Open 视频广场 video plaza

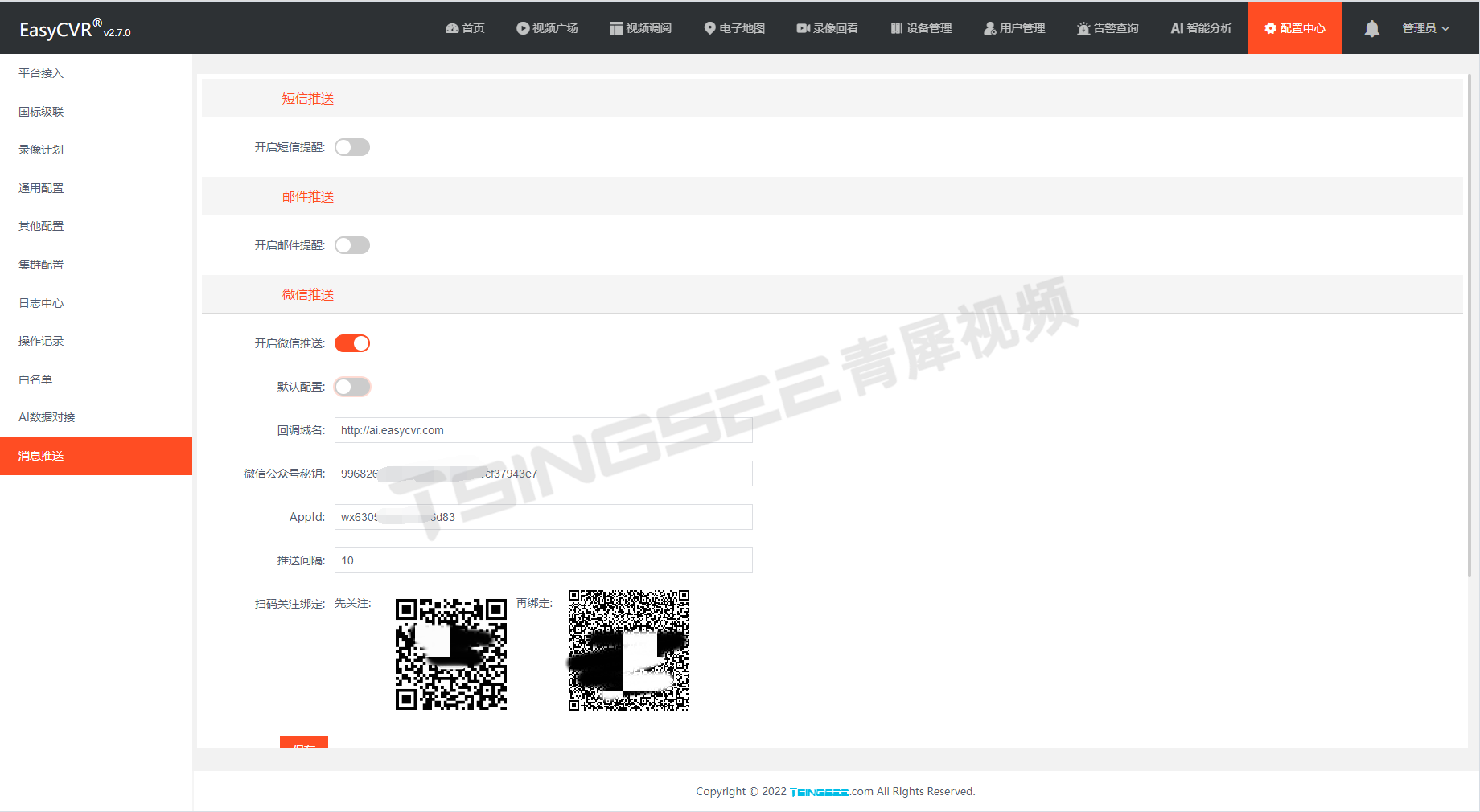click(547, 28)
